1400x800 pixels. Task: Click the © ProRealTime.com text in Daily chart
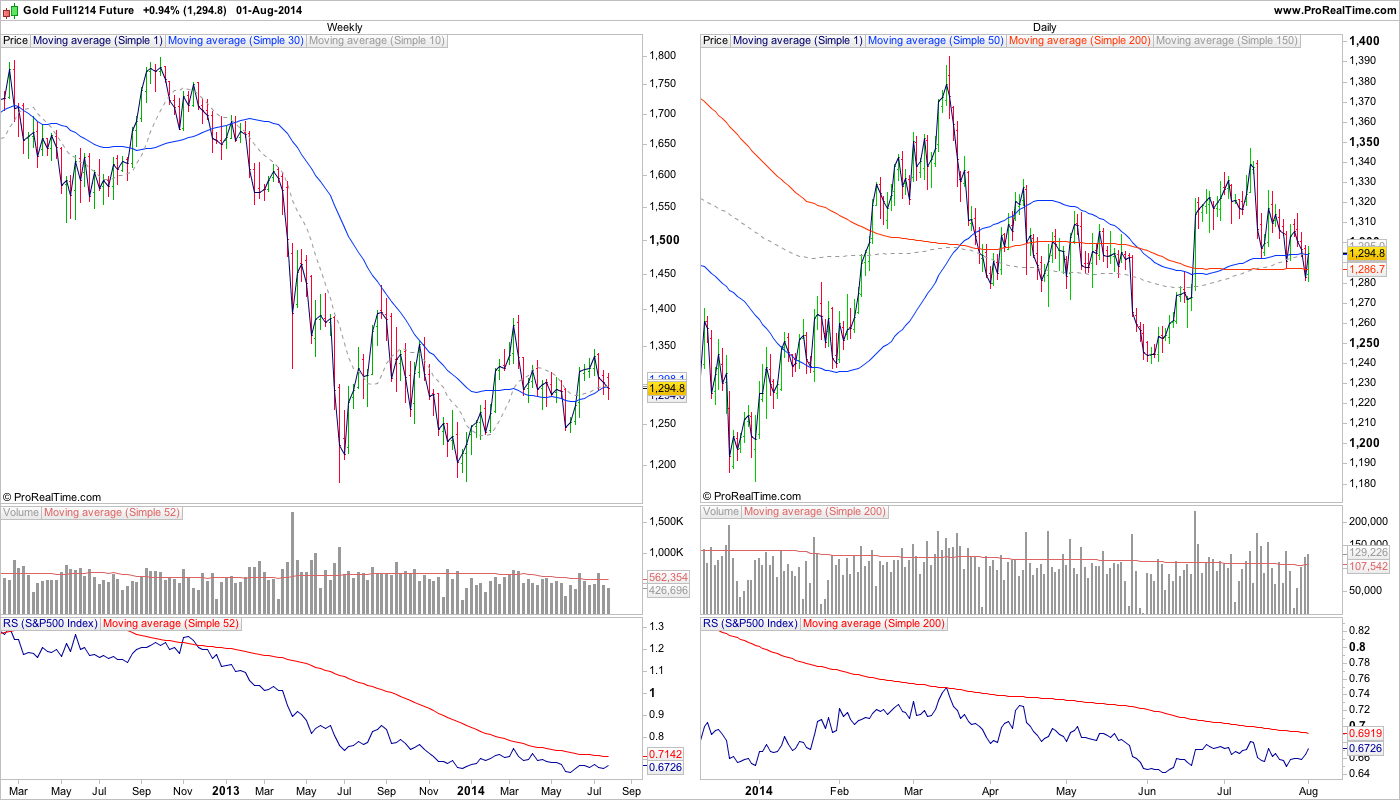(x=752, y=496)
